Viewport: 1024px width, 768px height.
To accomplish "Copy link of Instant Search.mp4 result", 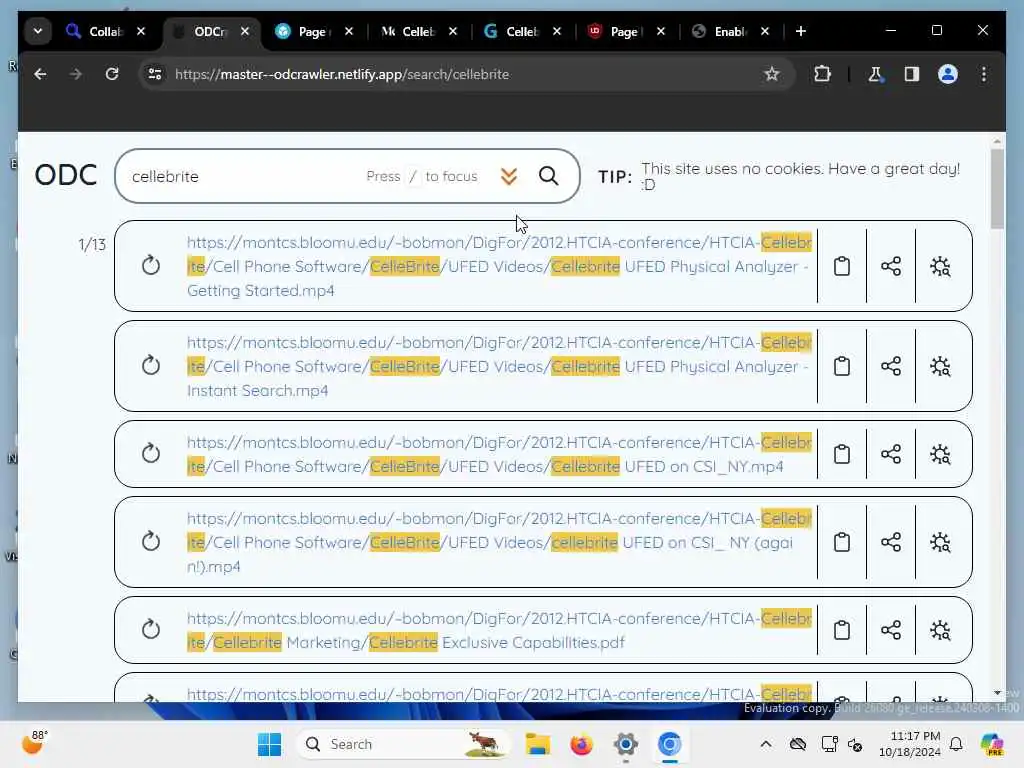I will coord(842,366).
